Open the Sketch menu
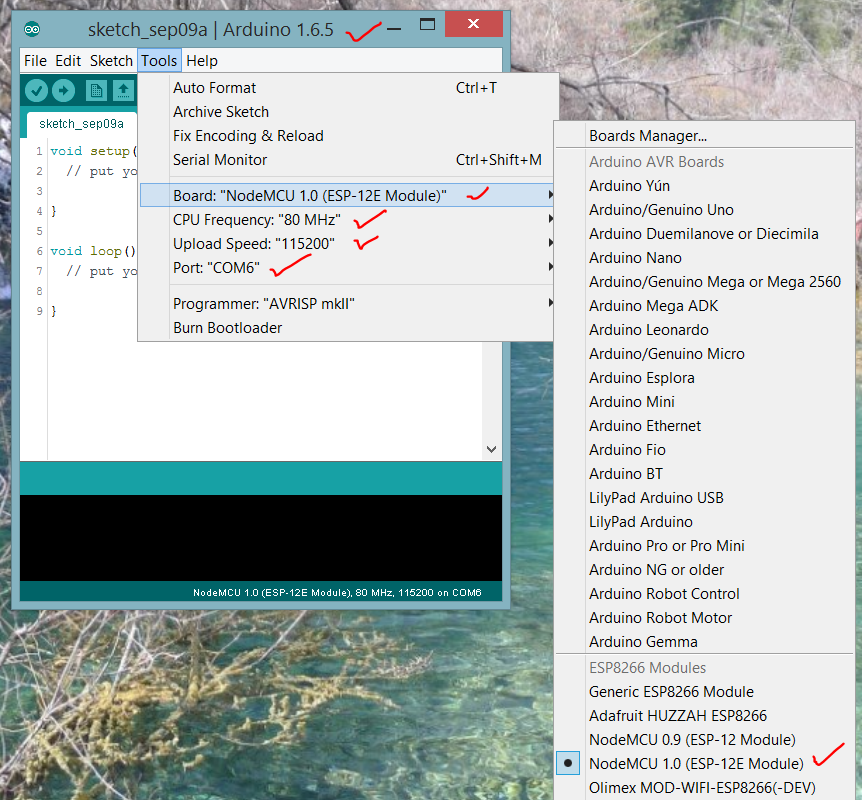The width and height of the screenshot is (862, 800). 111,60
